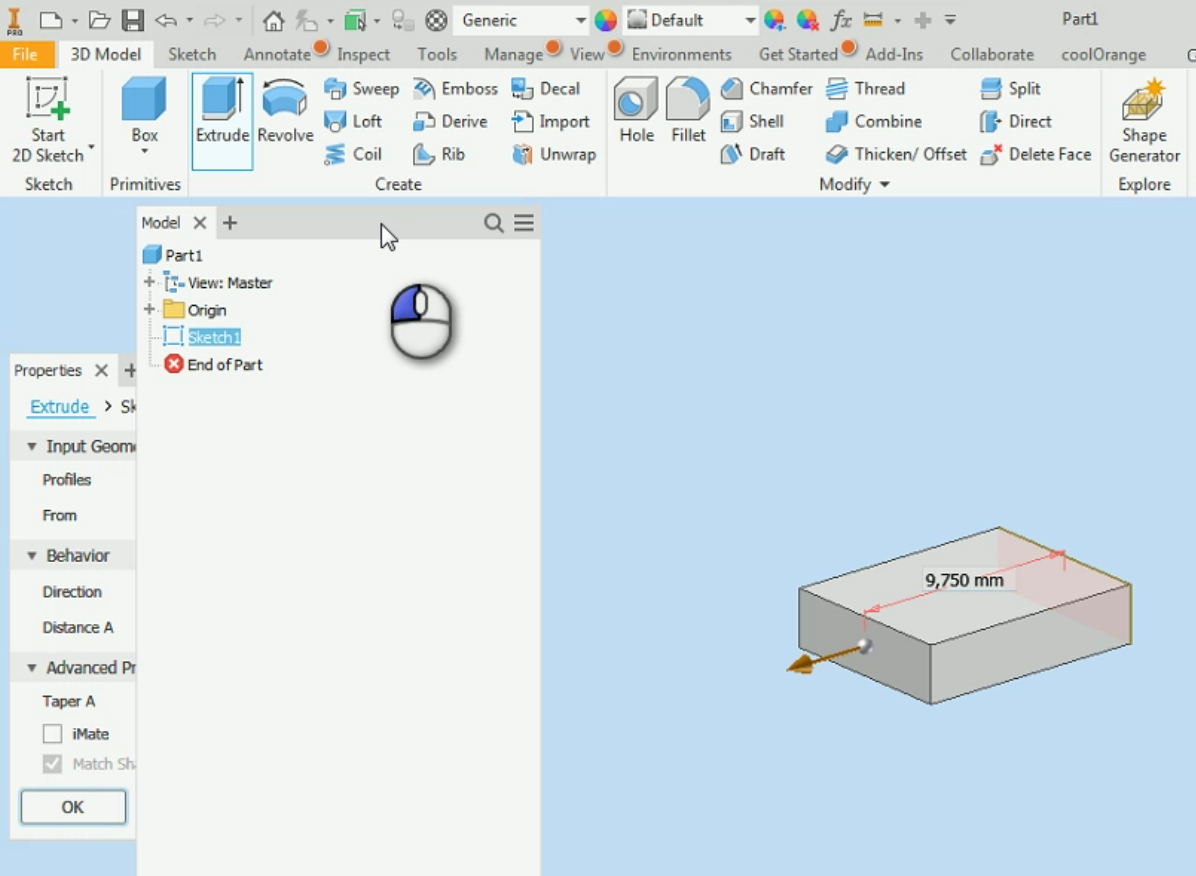Confirm the extrude with OK
Screen dimensions: 1196x876
point(73,807)
